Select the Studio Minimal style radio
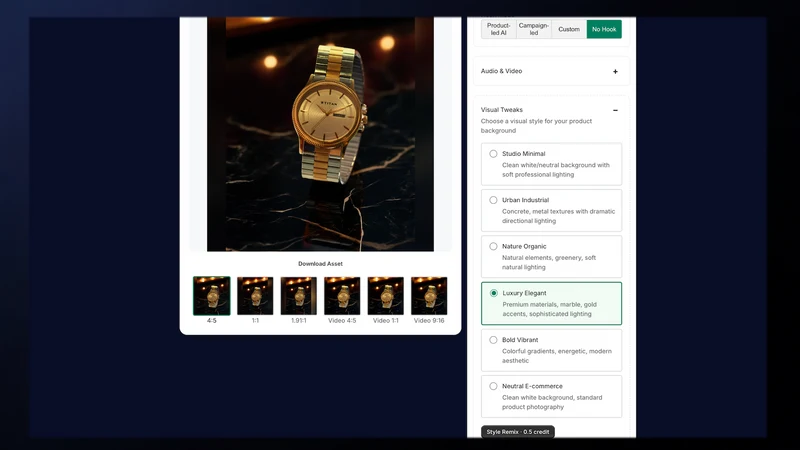Viewport: 800px width, 450px height. (493, 154)
